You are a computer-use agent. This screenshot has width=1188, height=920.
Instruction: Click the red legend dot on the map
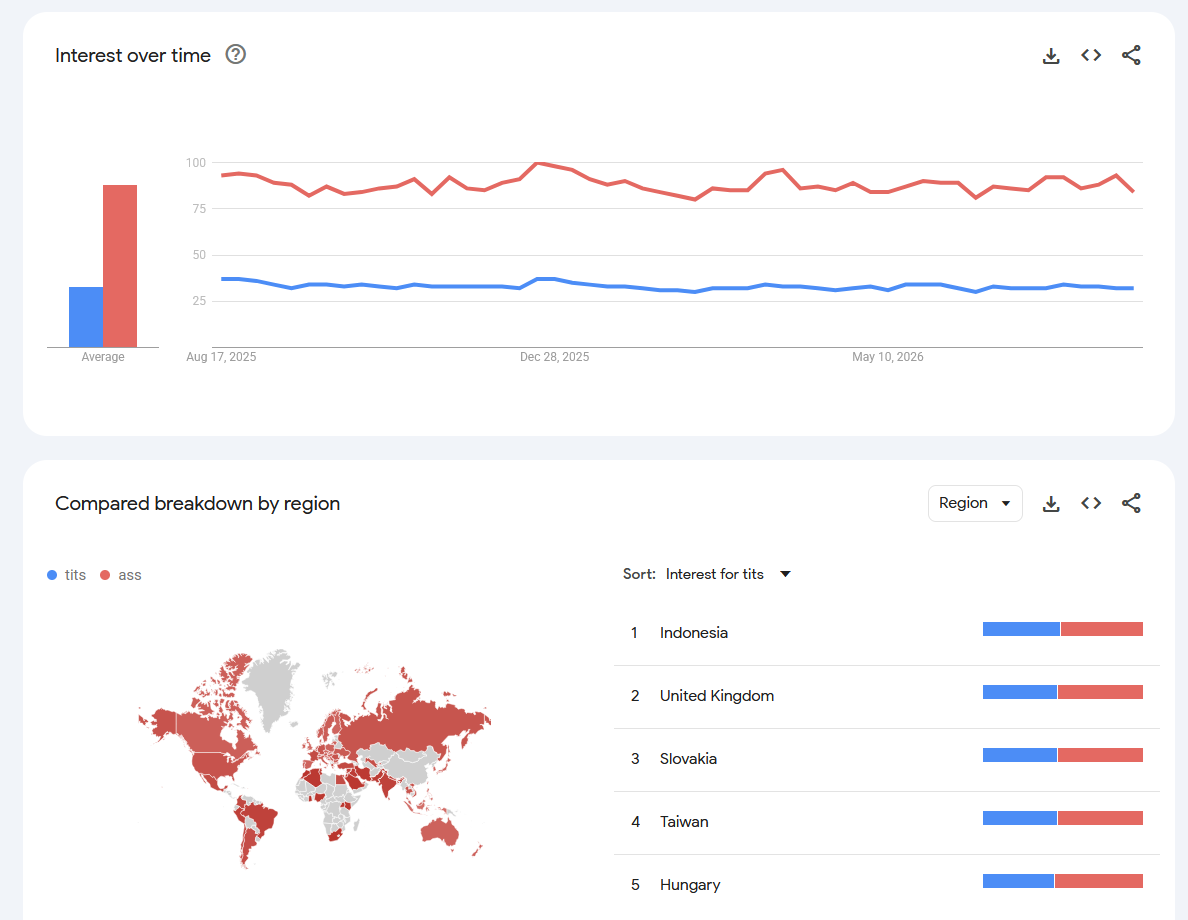pyautogui.click(x=105, y=575)
